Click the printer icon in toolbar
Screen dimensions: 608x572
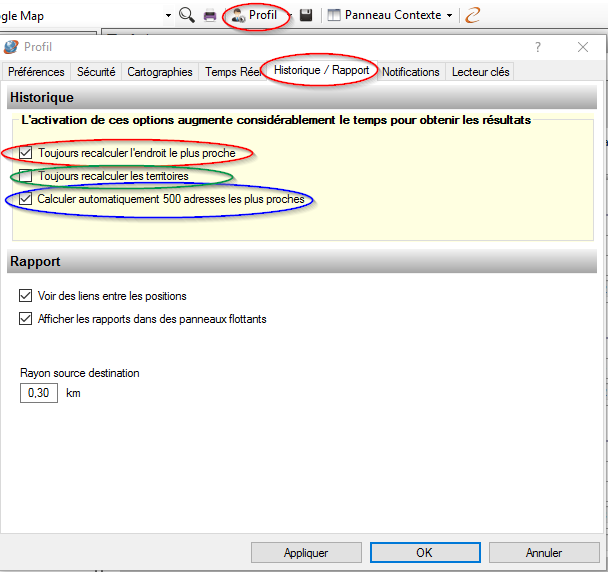(x=210, y=15)
